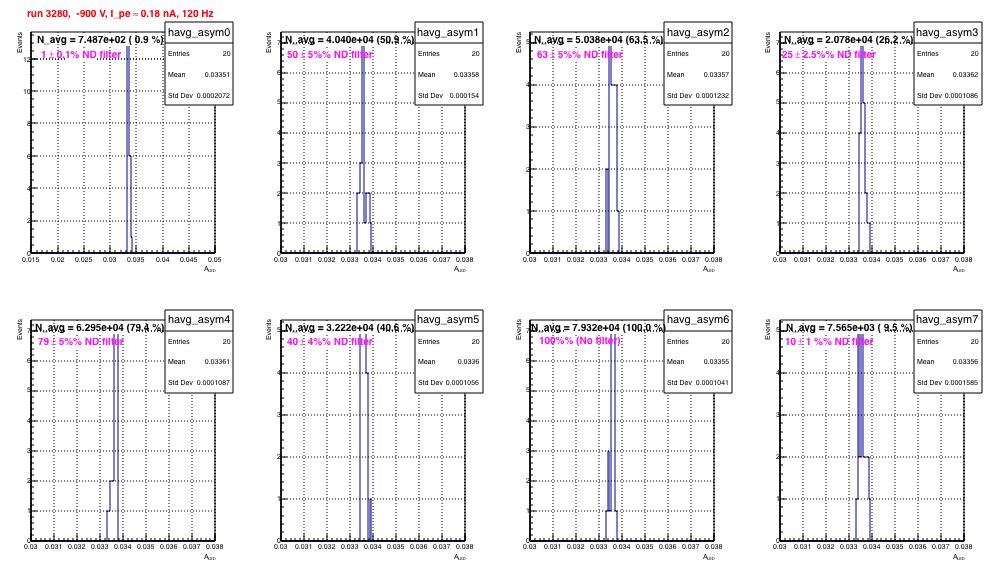Screen dimensions: 998x575
Task: Click the Mean value 0.03351
Action: tap(217, 75)
